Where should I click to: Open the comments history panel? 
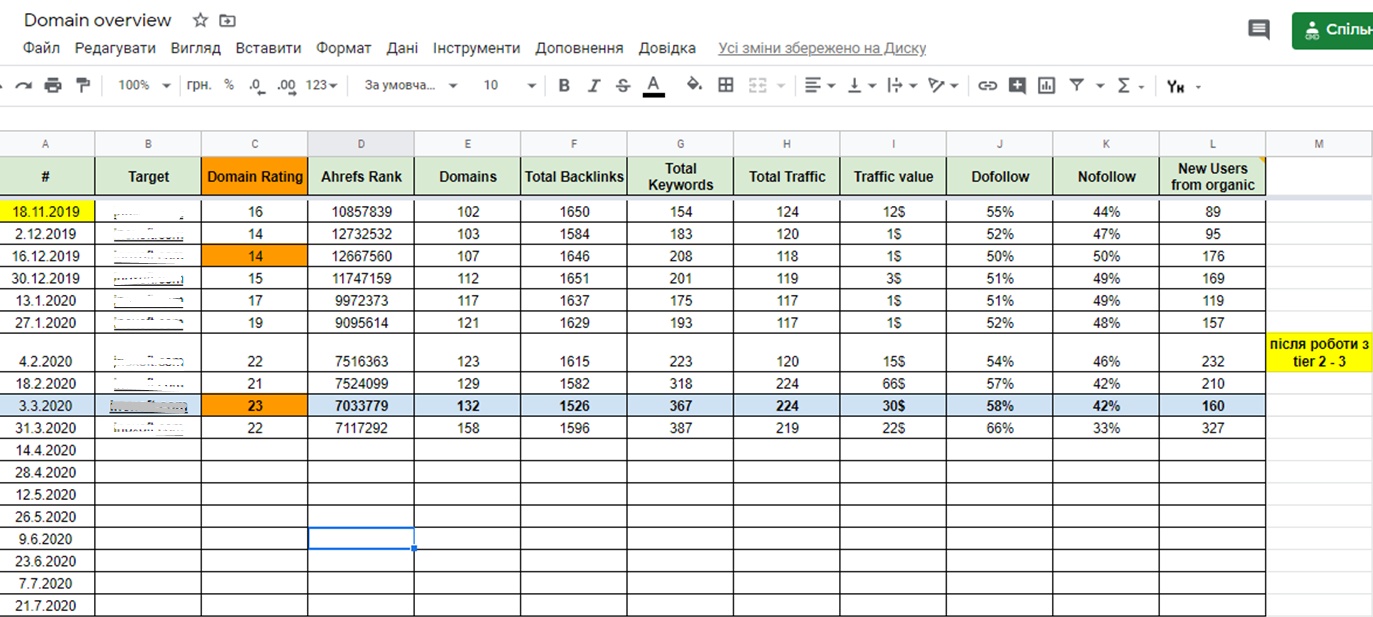coord(1258,30)
